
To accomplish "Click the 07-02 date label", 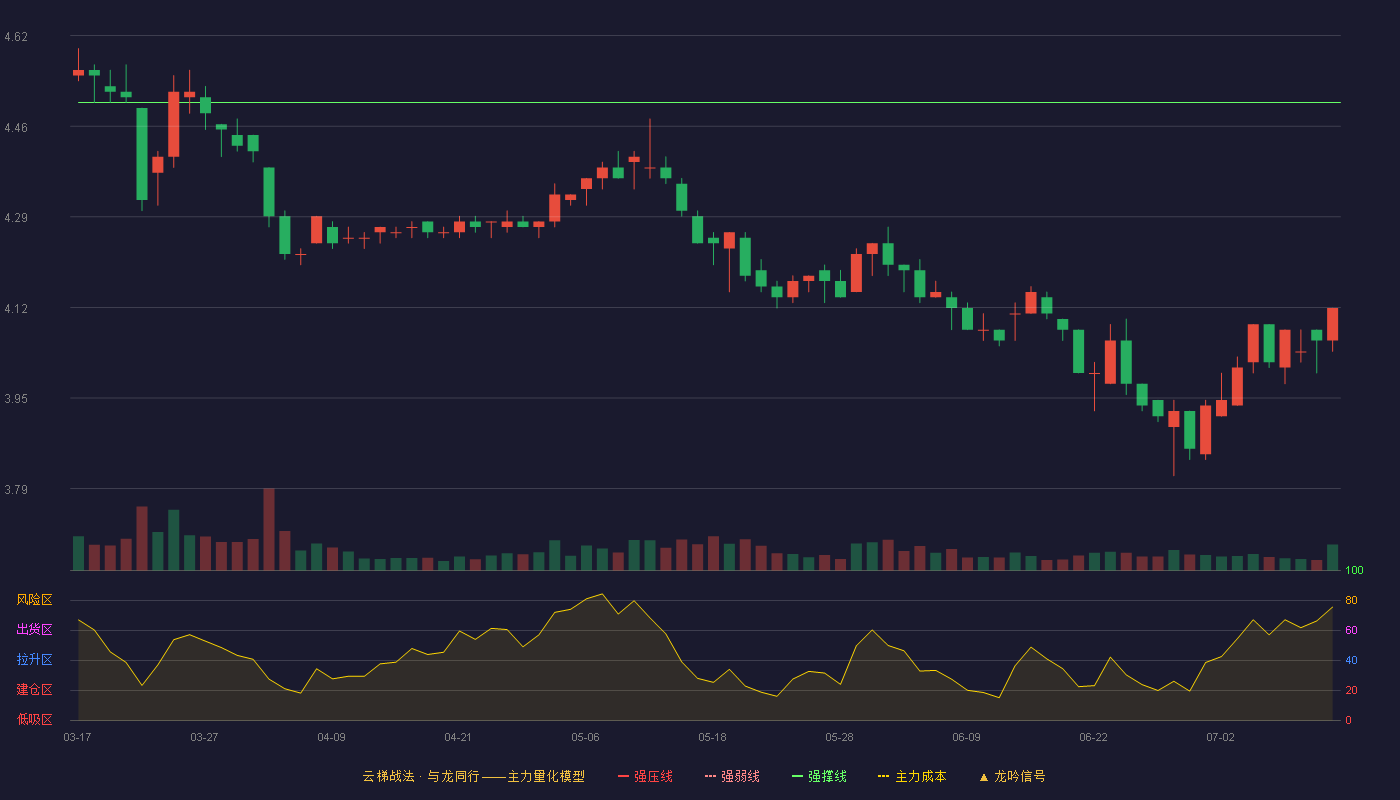I will pyautogui.click(x=1220, y=737).
